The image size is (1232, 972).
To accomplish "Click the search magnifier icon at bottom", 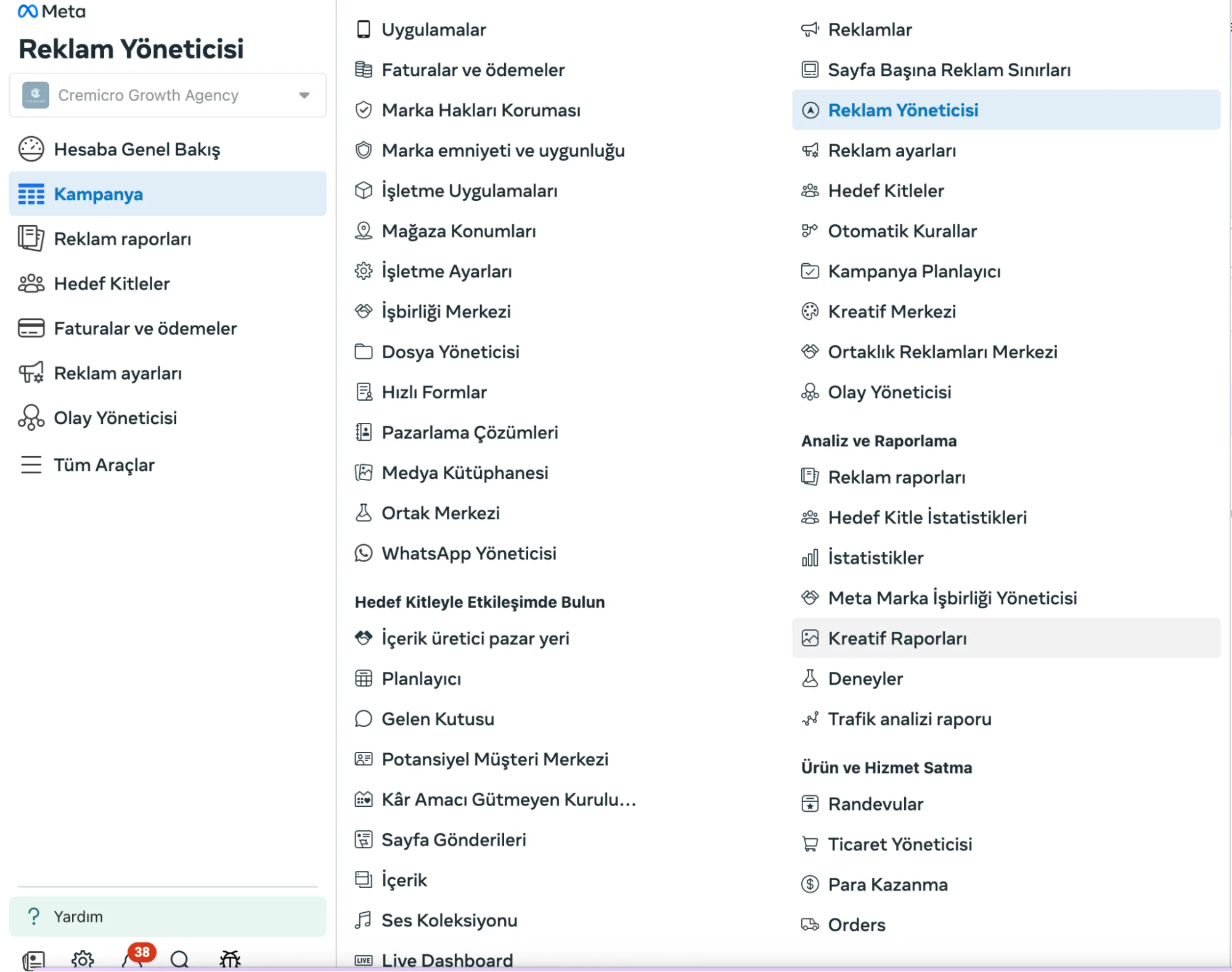I will [180, 960].
